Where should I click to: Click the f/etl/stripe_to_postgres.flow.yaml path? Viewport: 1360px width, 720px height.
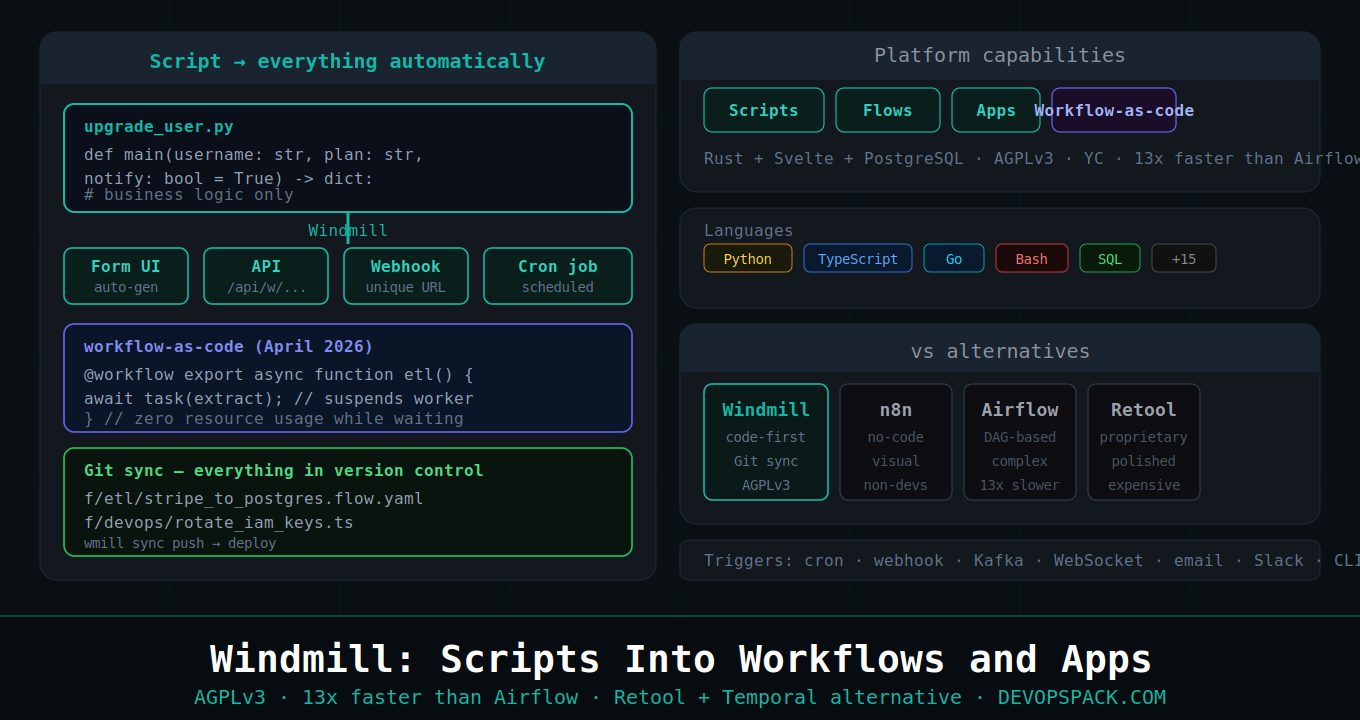point(254,499)
